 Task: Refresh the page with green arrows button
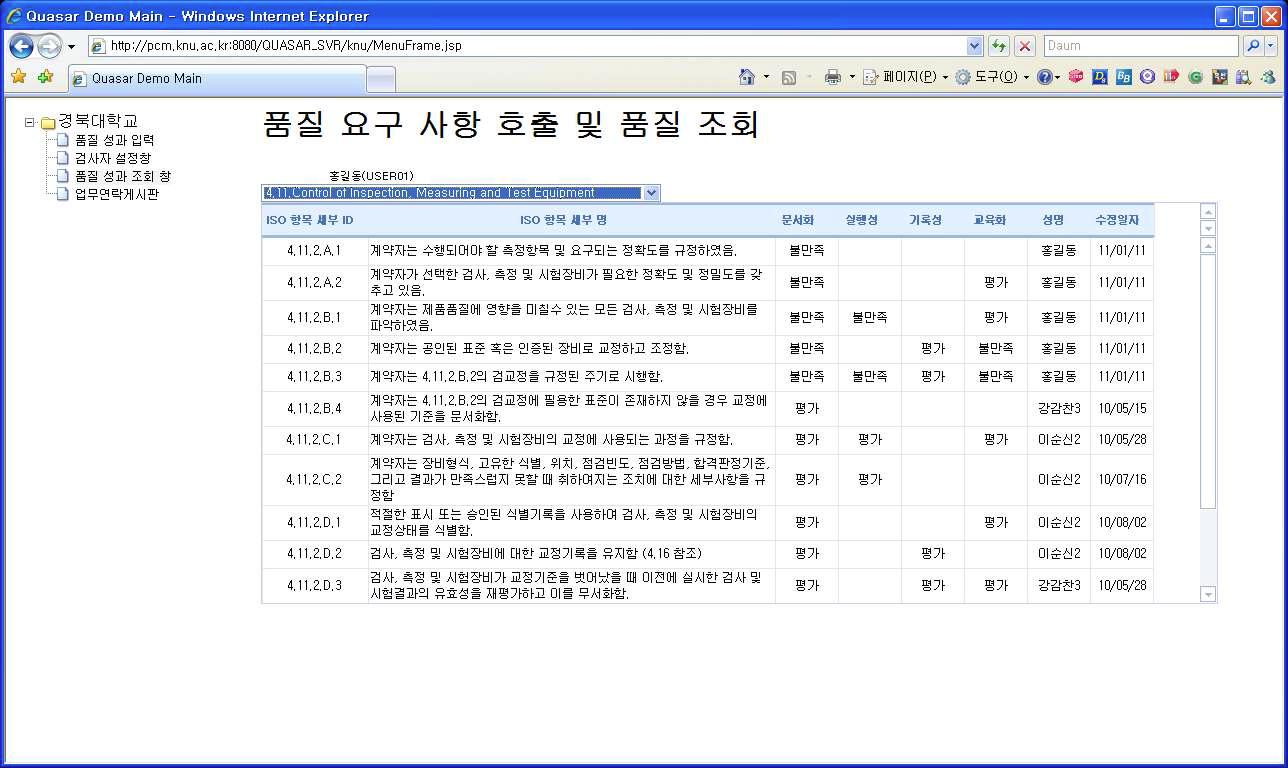click(998, 46)
